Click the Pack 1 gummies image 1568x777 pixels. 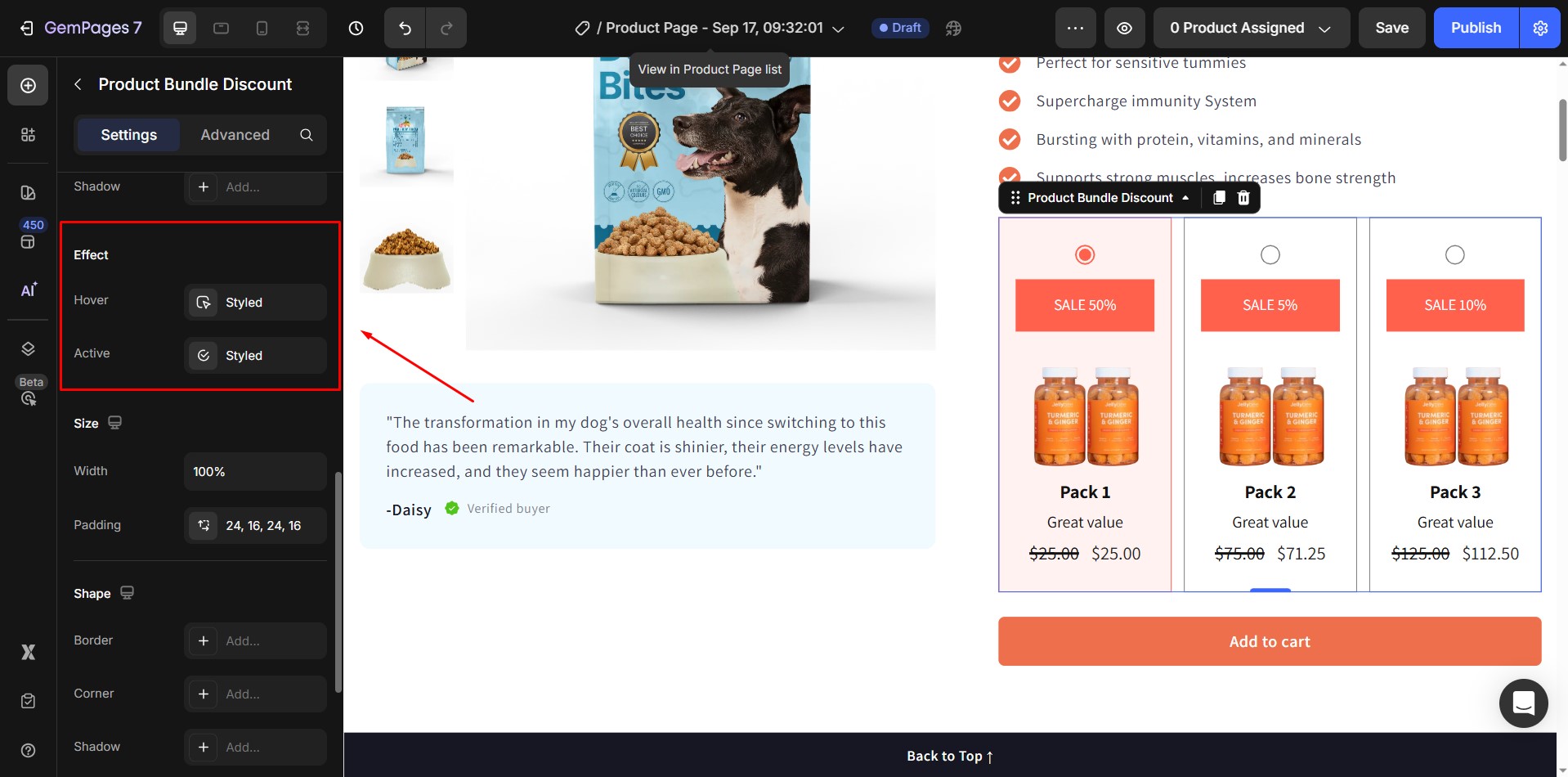(x=1085, y=415)
